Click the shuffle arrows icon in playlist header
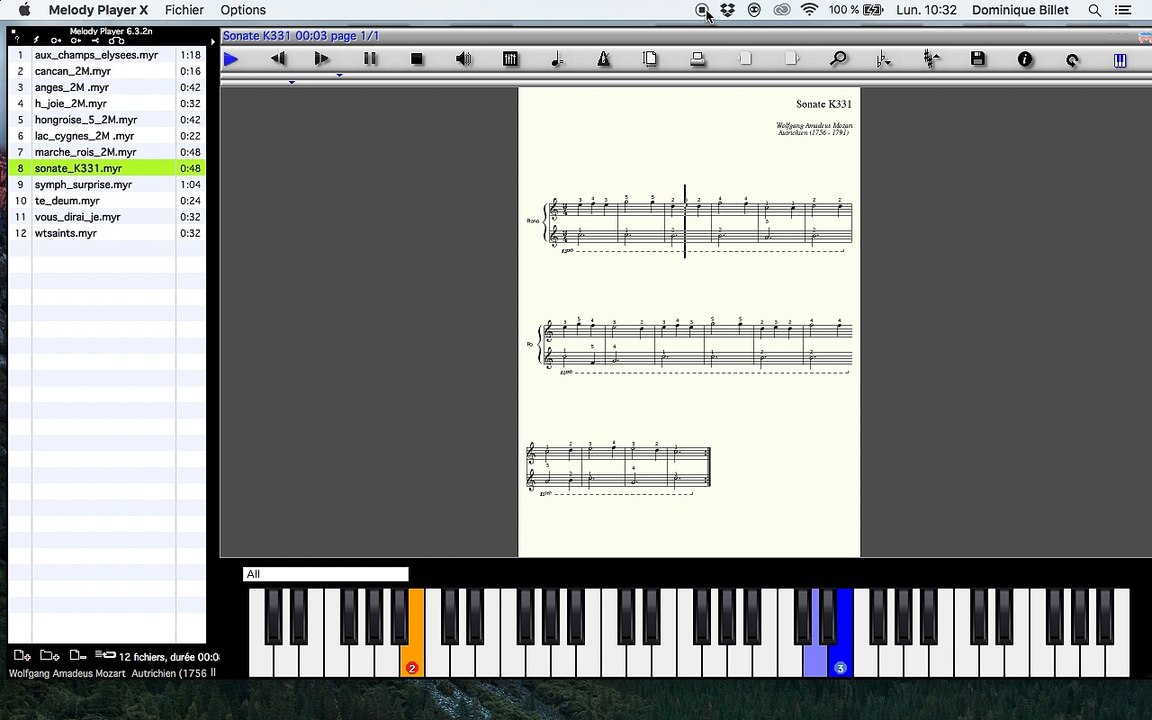The height and width of the screenshot is (720, 1152). point(96,40)
